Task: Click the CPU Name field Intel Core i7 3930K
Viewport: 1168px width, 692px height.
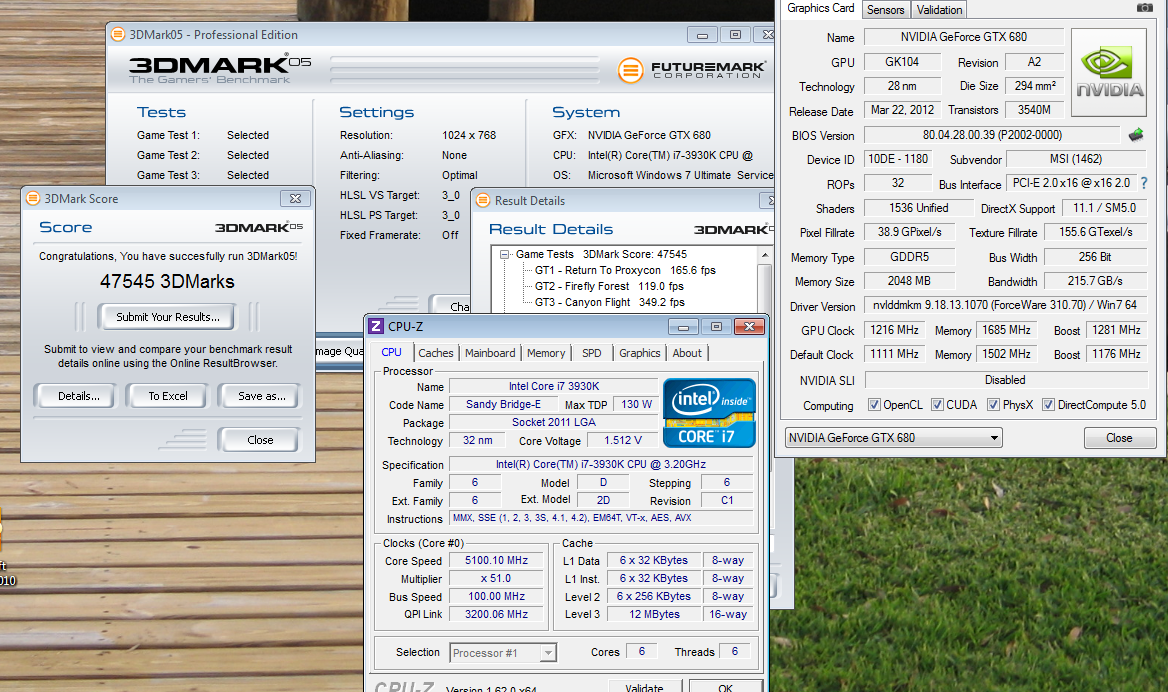Action: 553,387
